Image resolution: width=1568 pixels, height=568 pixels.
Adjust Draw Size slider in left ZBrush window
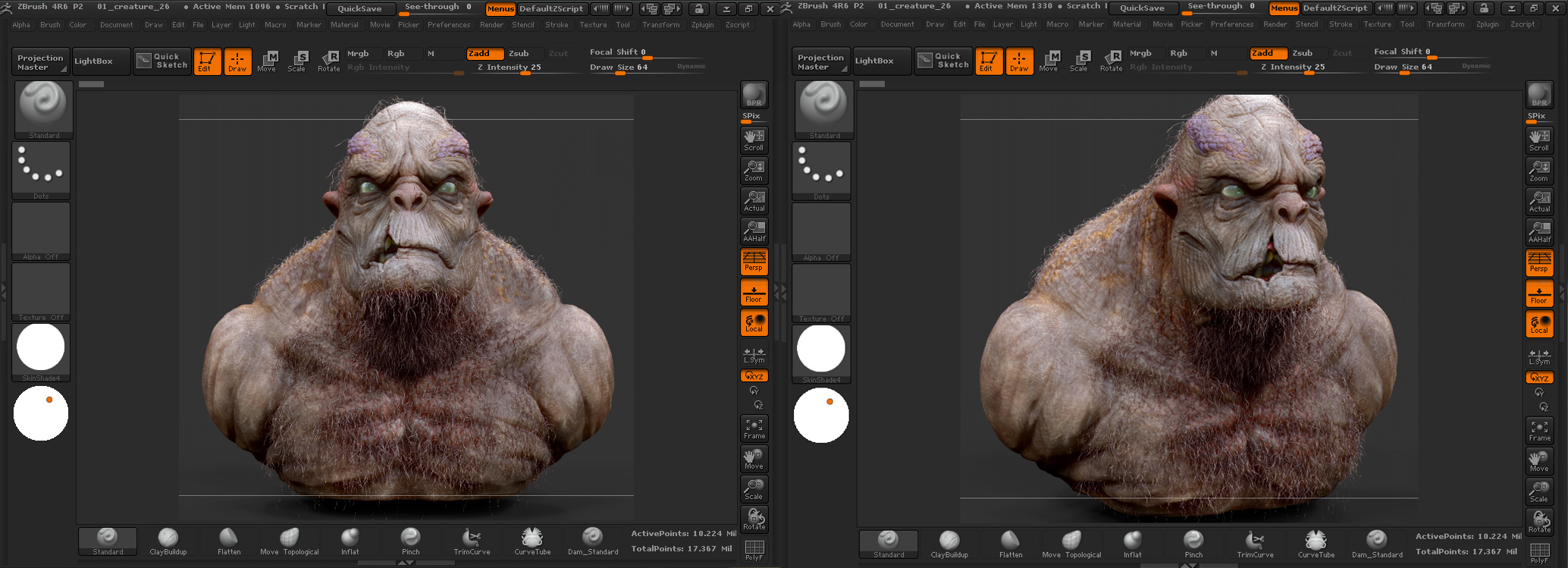(x=648, y=67)
